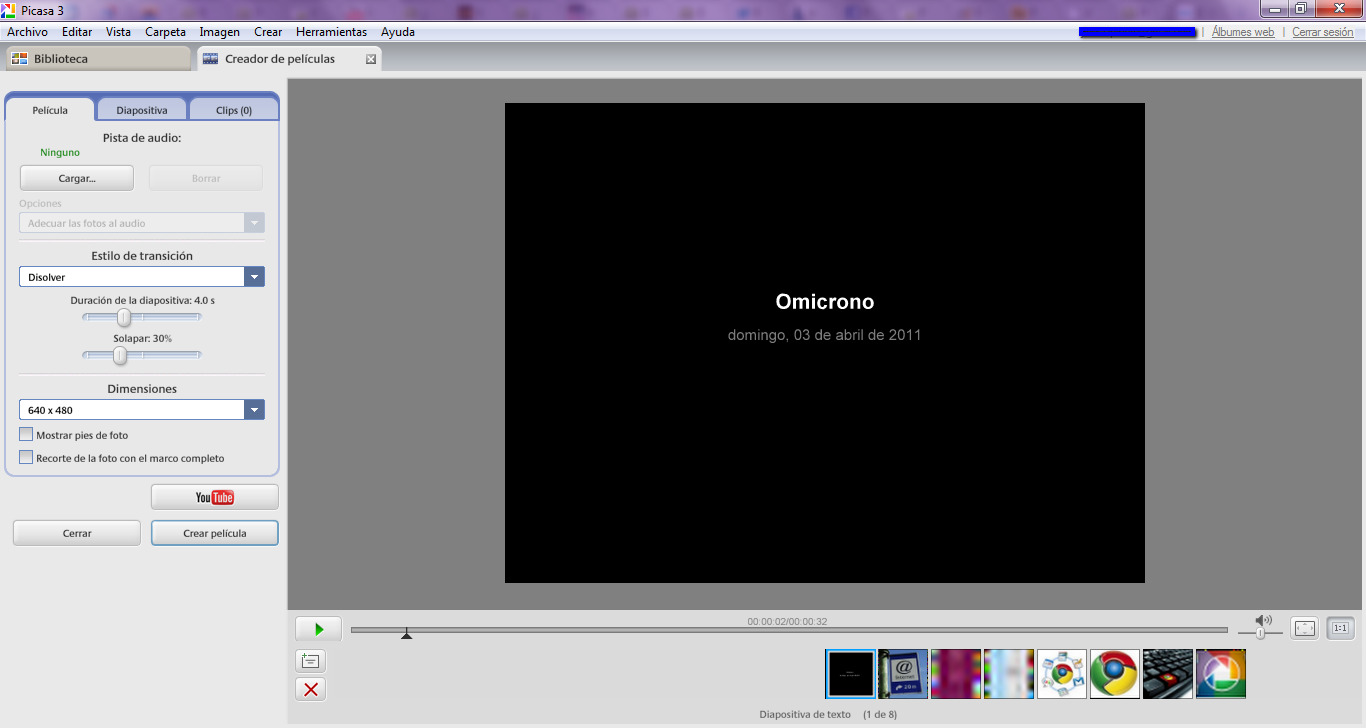The image size is (1366, 728).
Task: Expand the 'Dimensiones' dropdown
Action: click(255, 409)
